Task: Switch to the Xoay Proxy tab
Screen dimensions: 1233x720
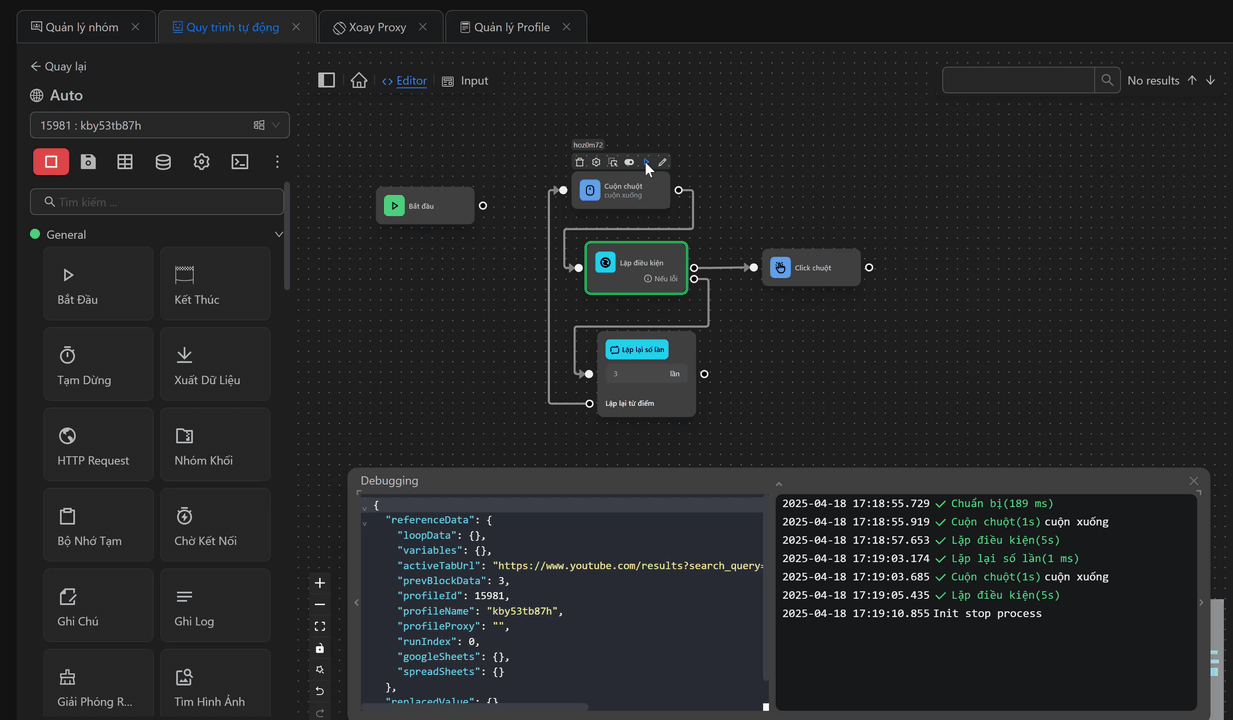Action: (x=380, y=26)
